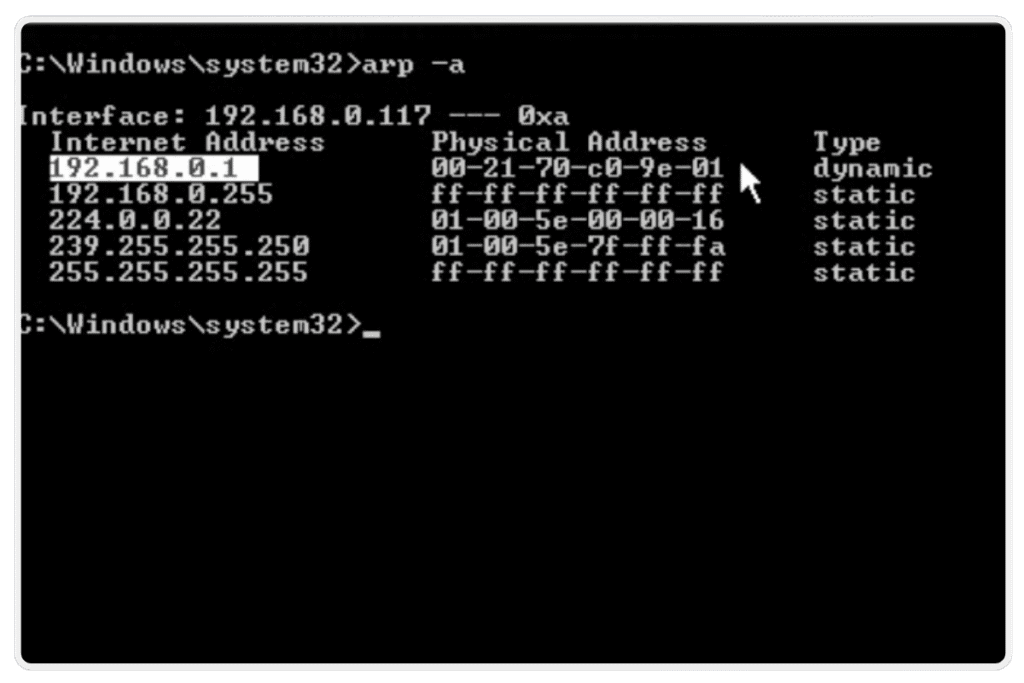Screen dimensions: 1024x683
Task: Click the 224.0.0.22 internet address
Action: click(x=135, y=221)
